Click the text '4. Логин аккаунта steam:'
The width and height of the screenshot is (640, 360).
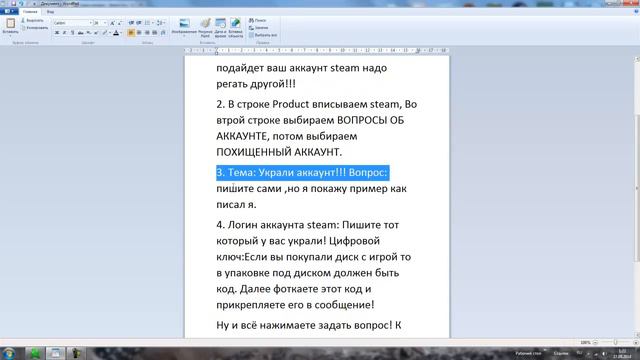point(278,225)
